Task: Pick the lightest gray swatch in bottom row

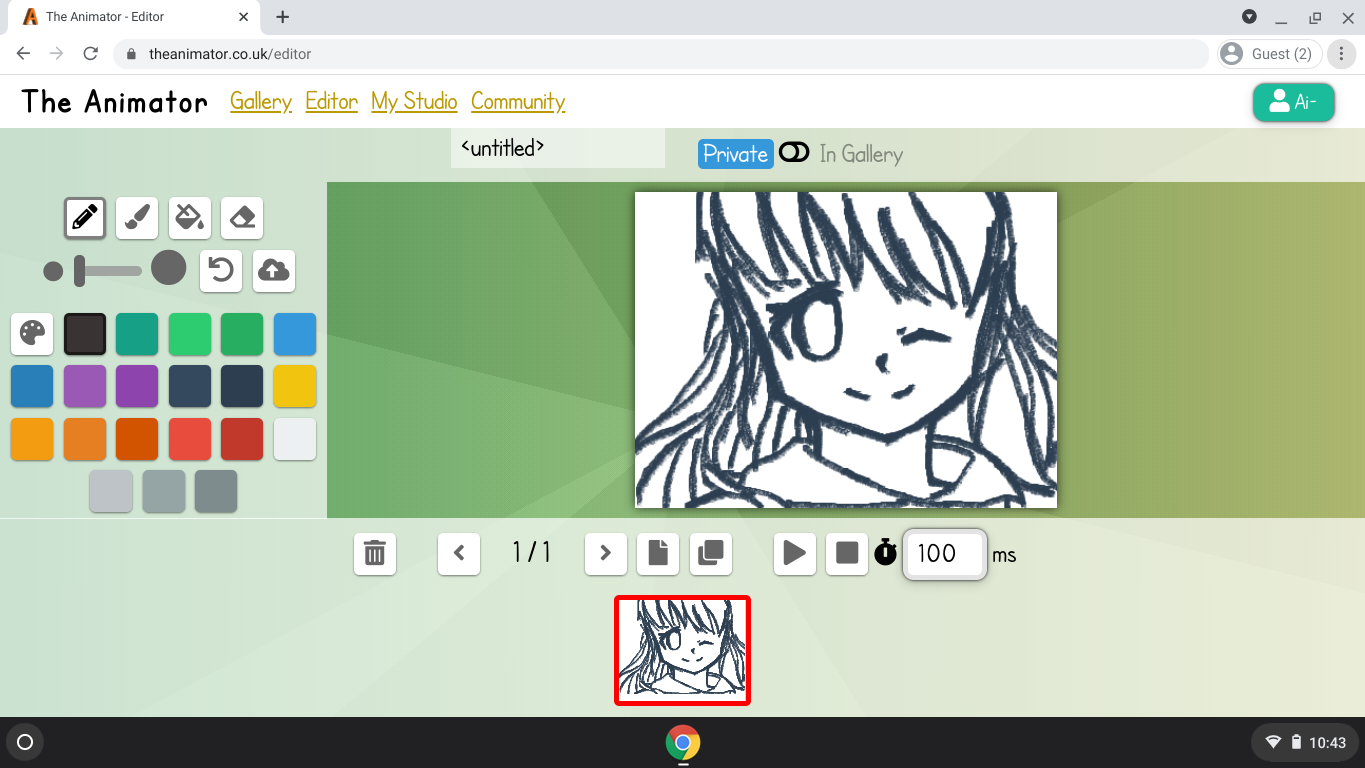Action: pos(111,491)
